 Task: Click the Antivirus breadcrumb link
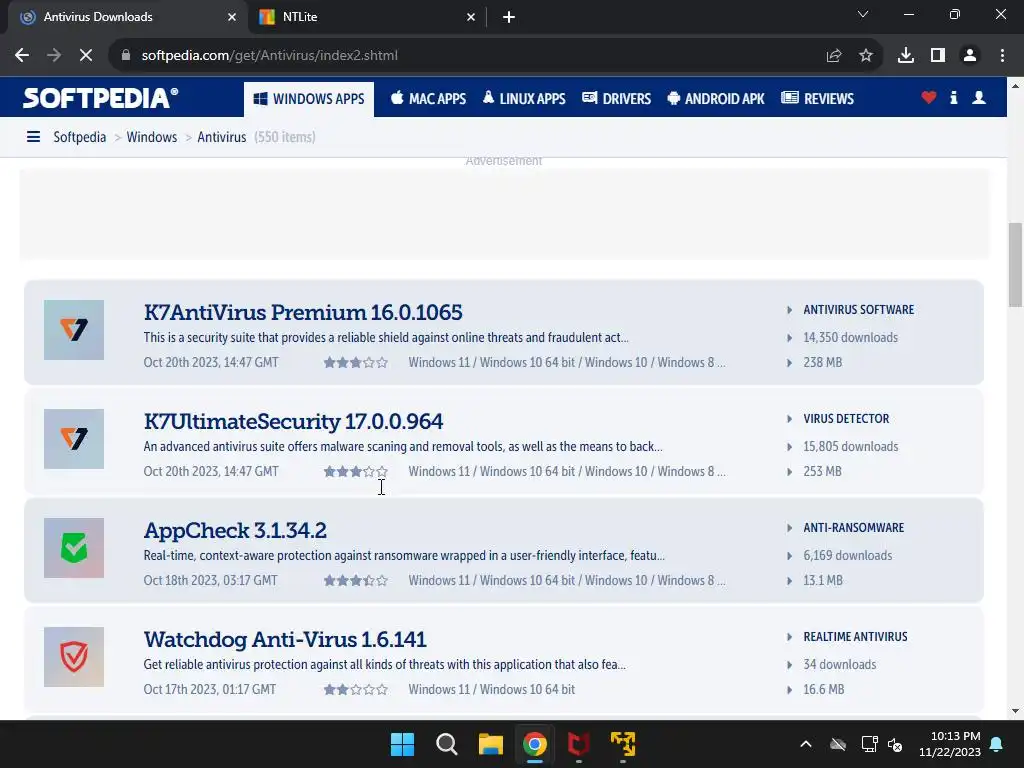[221, 137]
